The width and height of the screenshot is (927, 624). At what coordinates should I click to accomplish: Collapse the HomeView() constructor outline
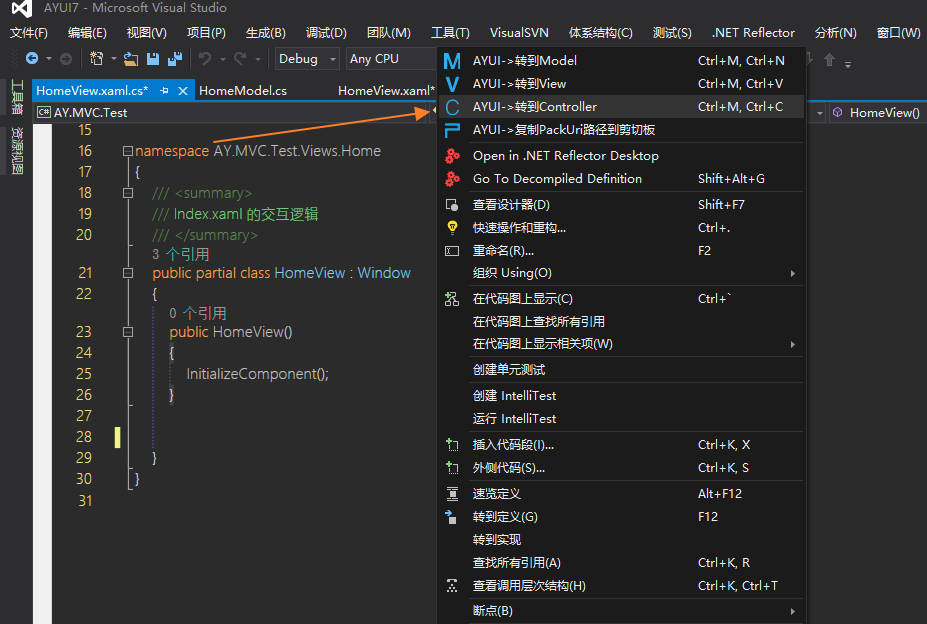pyautogui.click(x=128, y=332)
